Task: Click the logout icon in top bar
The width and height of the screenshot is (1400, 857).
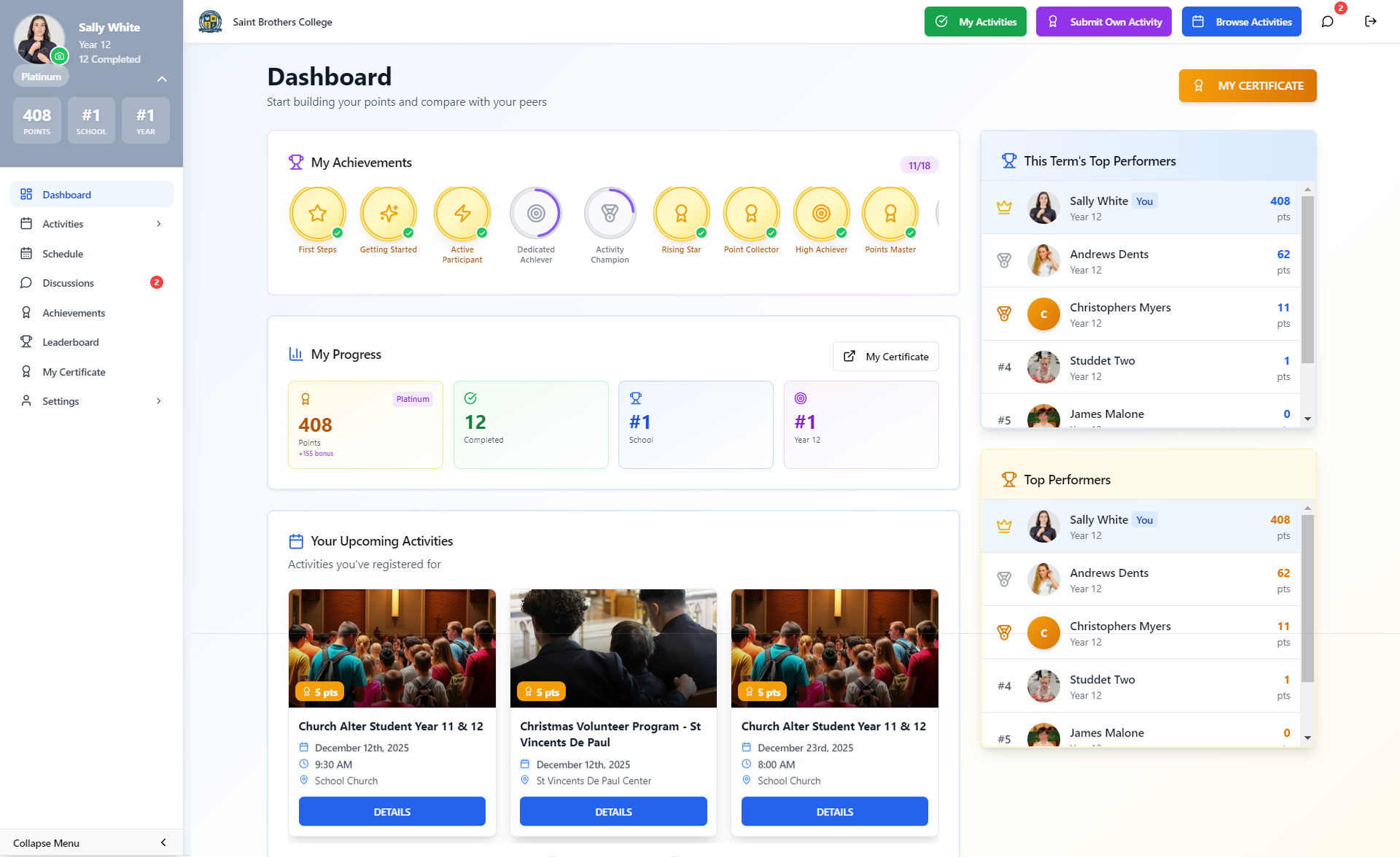Action: (x=1371, y=21)
